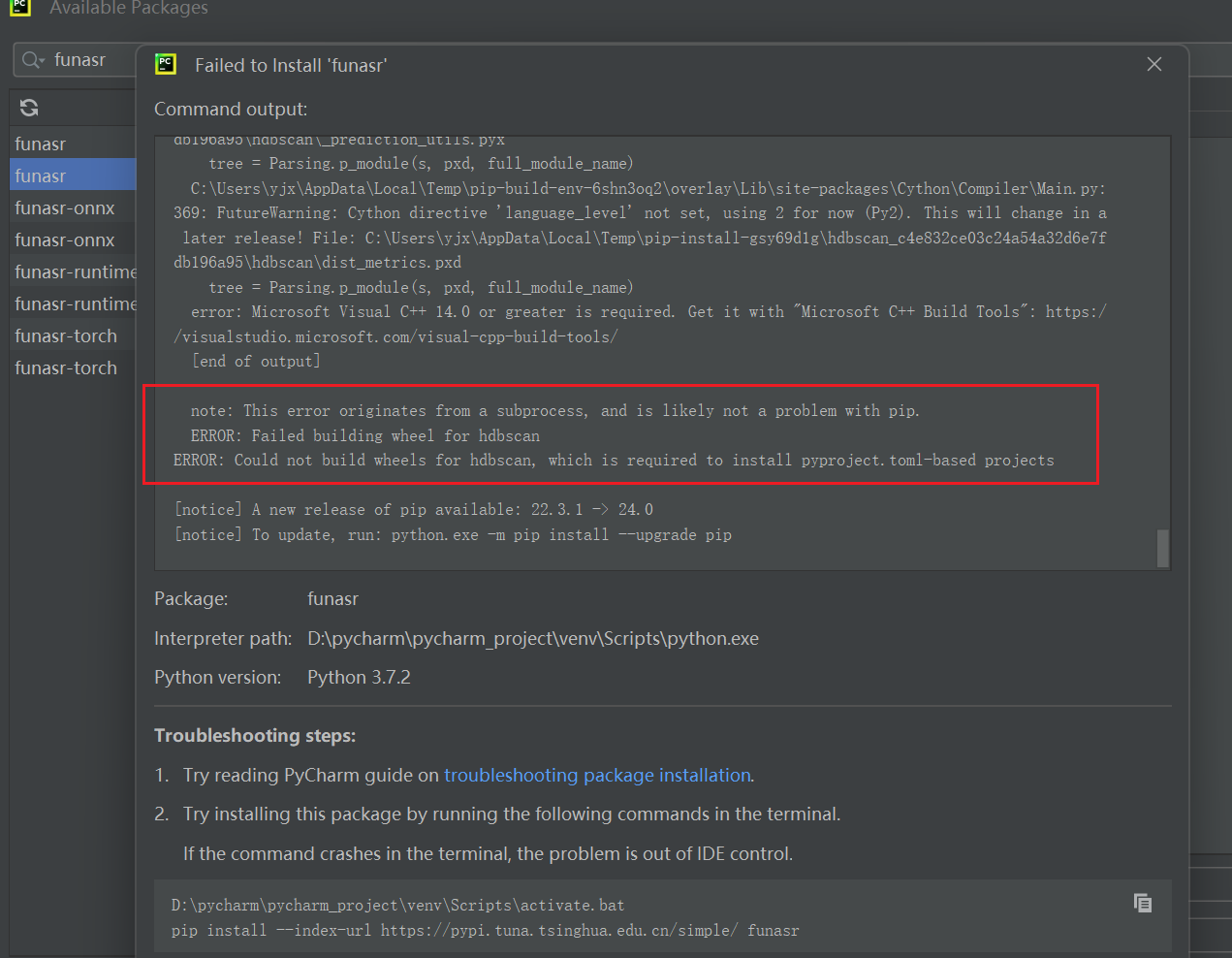Select the second funasr-torch package
Image resolution: width=1232 pixels, height=958 pixels.
click(x=73, y=367)
